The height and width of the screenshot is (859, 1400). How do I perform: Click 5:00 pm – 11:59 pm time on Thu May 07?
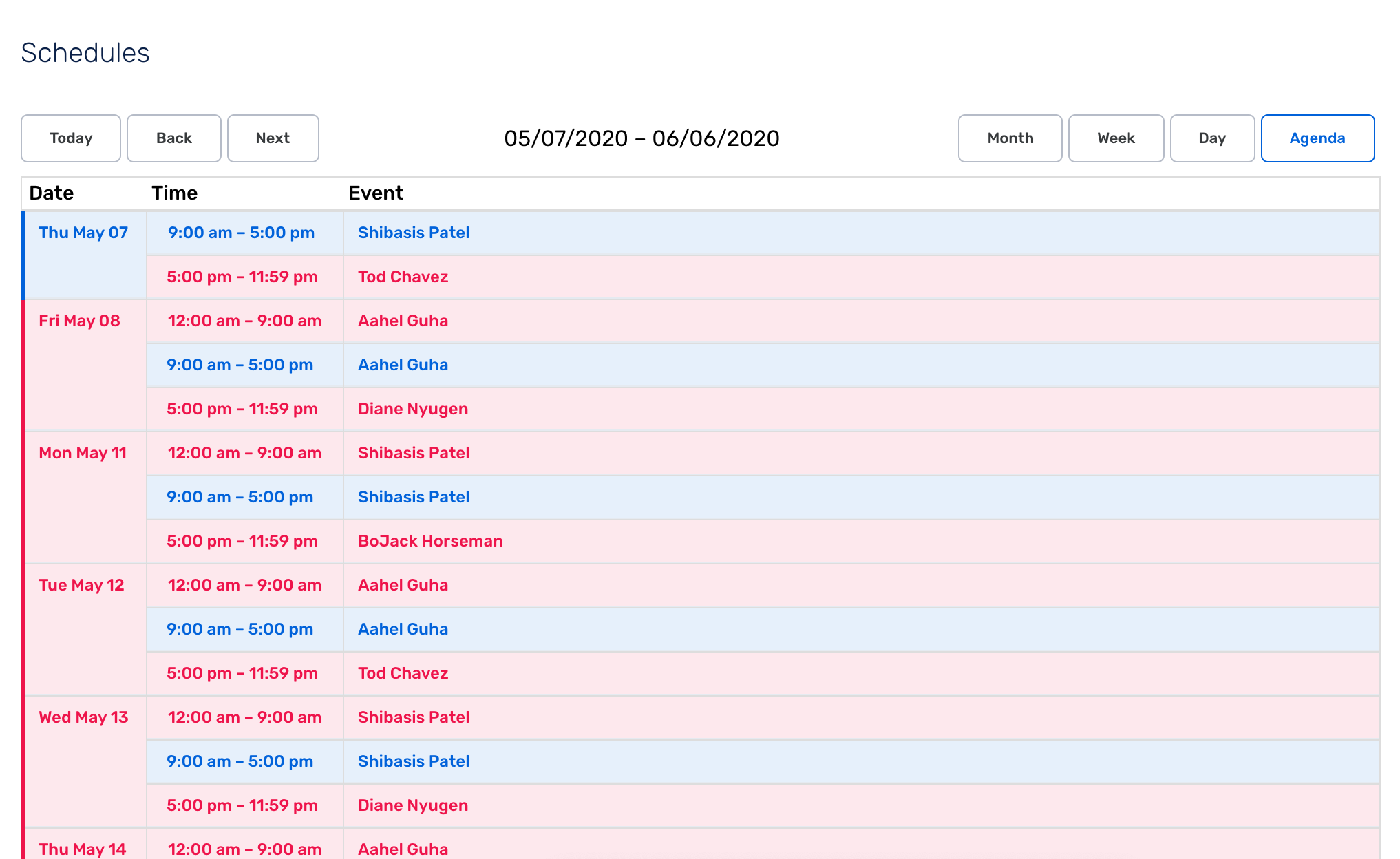(245, 277)
